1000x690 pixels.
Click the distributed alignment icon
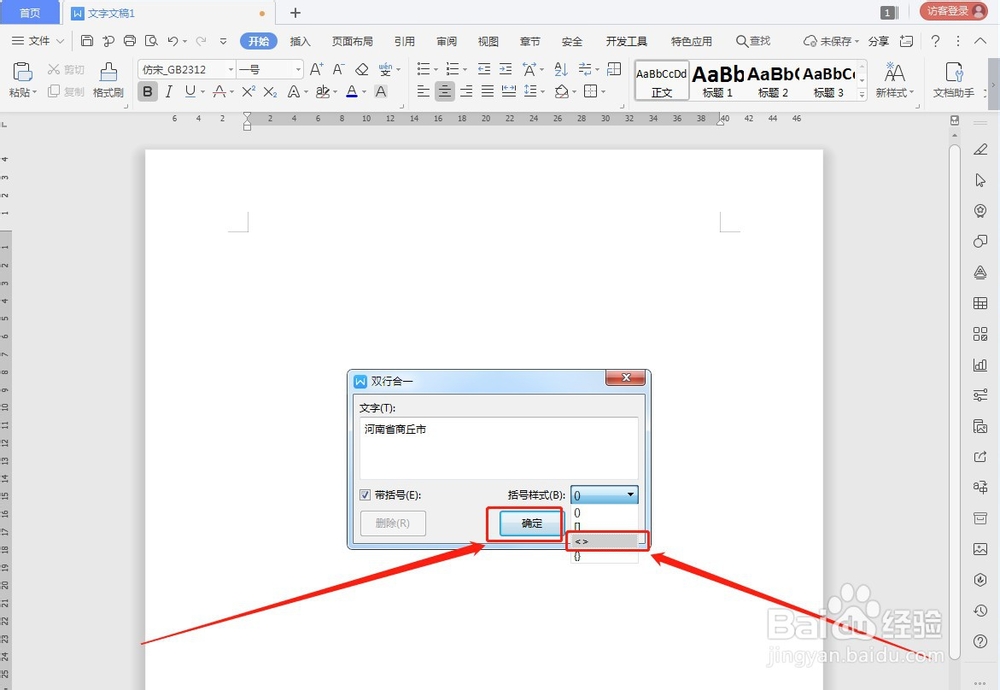(509, 92)
